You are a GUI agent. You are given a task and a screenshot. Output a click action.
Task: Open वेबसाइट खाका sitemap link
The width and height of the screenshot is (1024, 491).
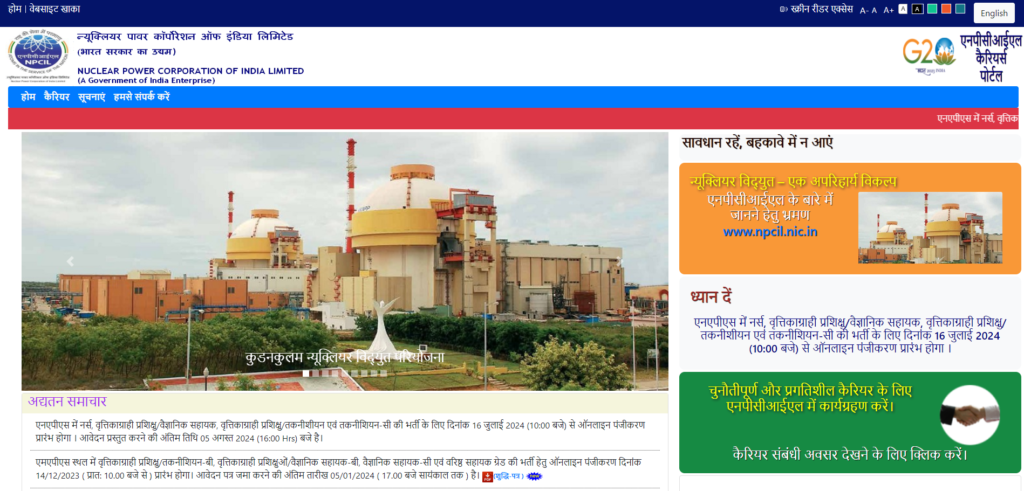pos(55,9)
